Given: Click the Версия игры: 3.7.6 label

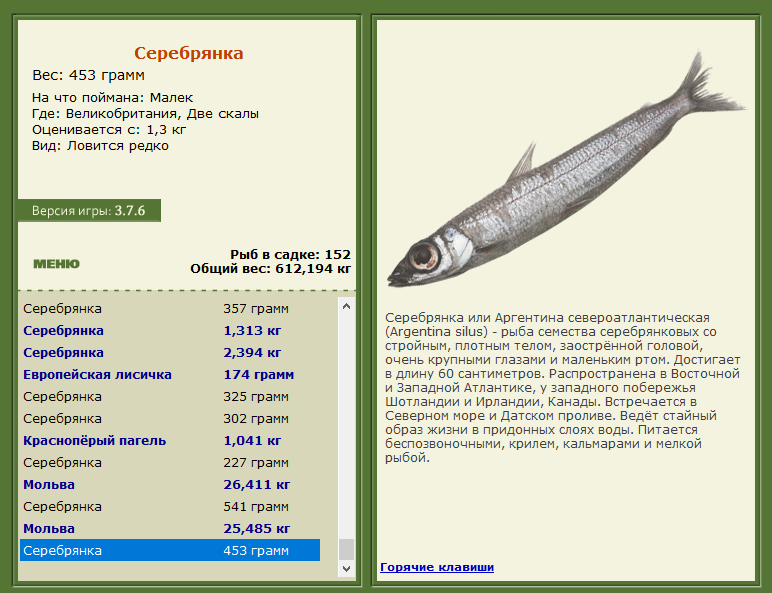Looking at the screenshot, I should click(x=89, y=211).
